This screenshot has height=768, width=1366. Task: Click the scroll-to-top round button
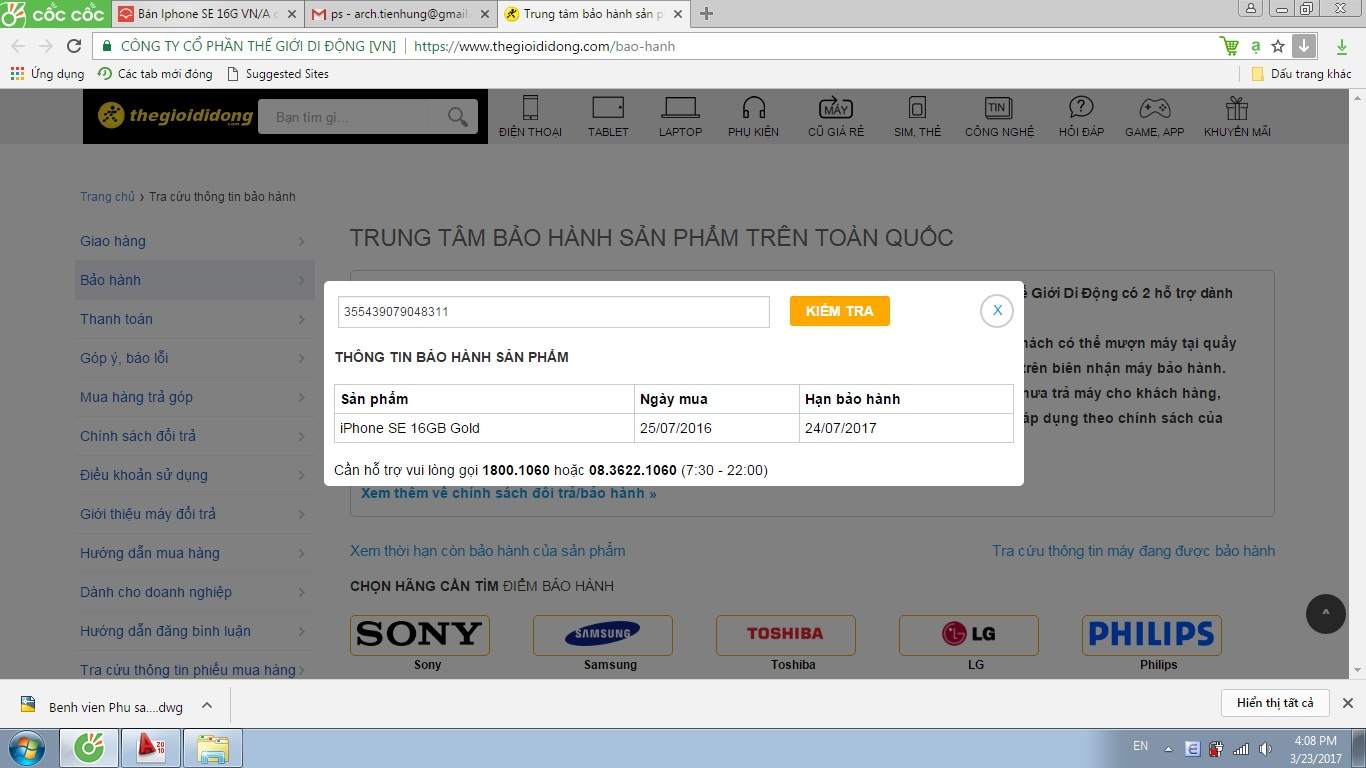1326,613
